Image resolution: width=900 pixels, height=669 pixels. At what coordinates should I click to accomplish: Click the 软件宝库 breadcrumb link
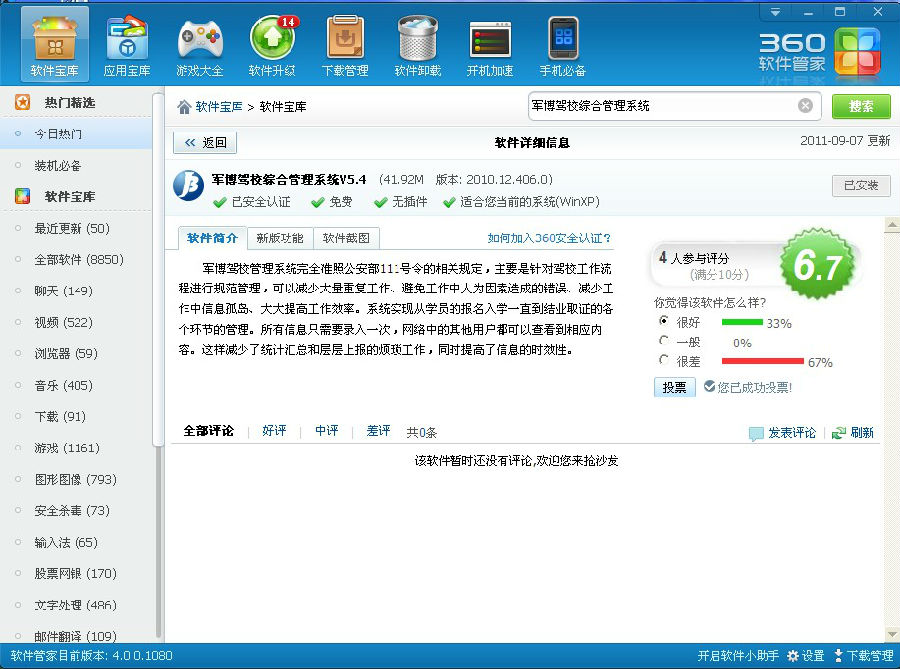219,107
